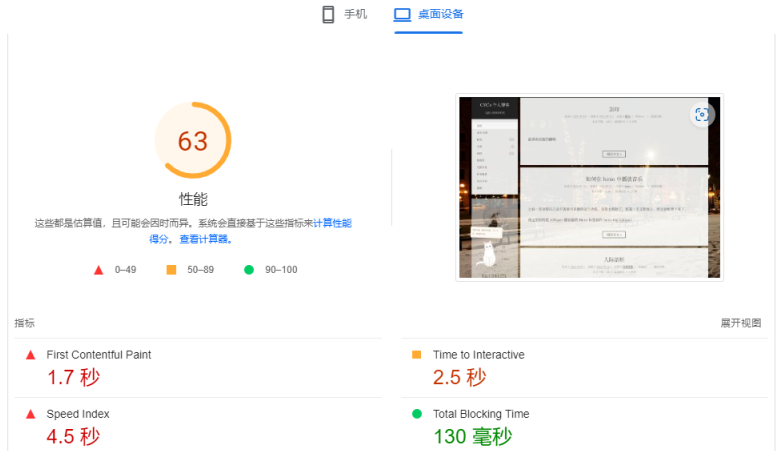Click the 4.5 秒 value
This screenshot has width=782, height=451.
(73, 437)
